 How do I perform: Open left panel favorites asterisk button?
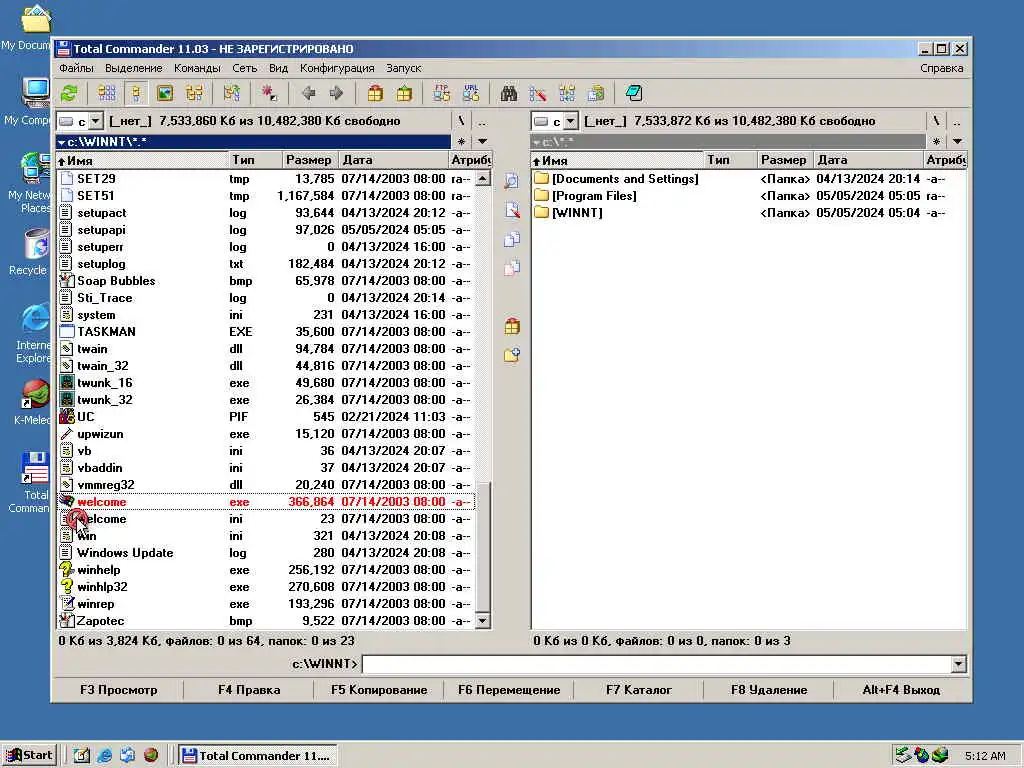point(461,141)
